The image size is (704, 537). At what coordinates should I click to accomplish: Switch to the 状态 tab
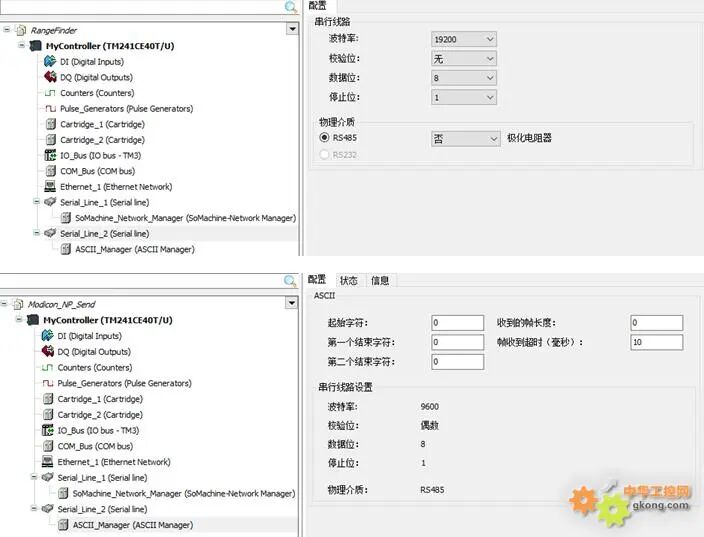(349, 280)
